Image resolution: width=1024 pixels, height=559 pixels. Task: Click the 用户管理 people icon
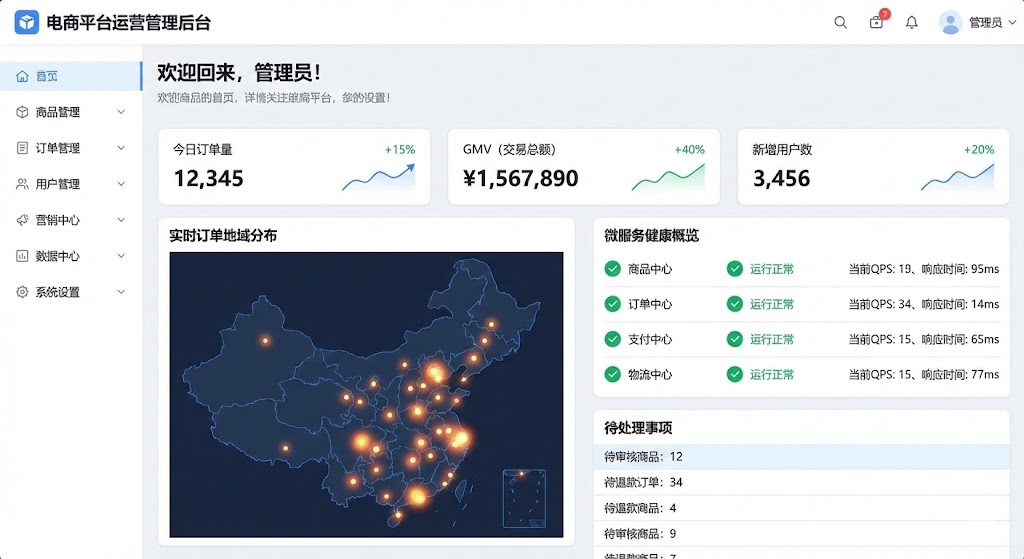[22, 184]
